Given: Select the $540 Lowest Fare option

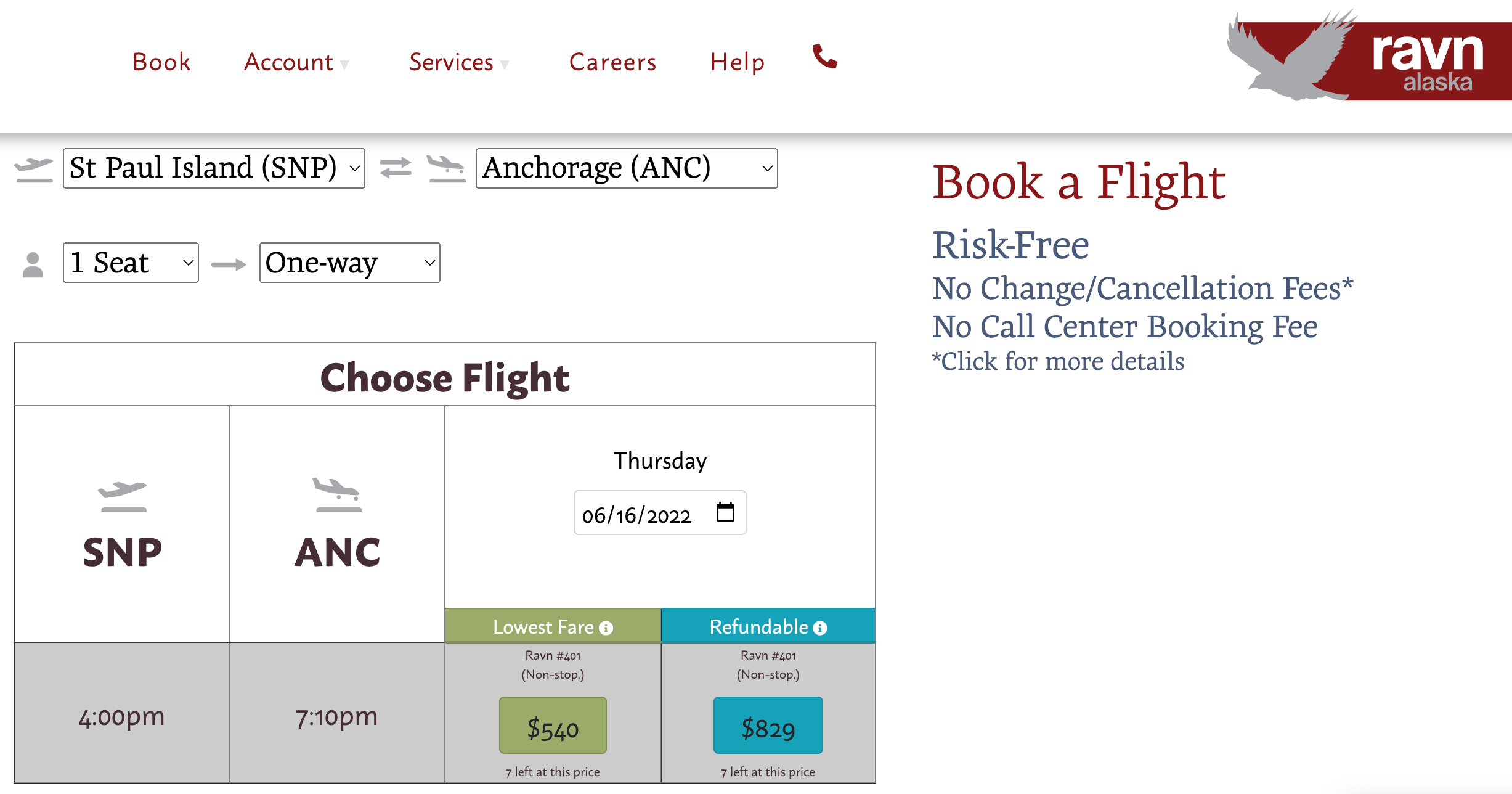Looking at the screenshot, I should (x=552, y=726).
